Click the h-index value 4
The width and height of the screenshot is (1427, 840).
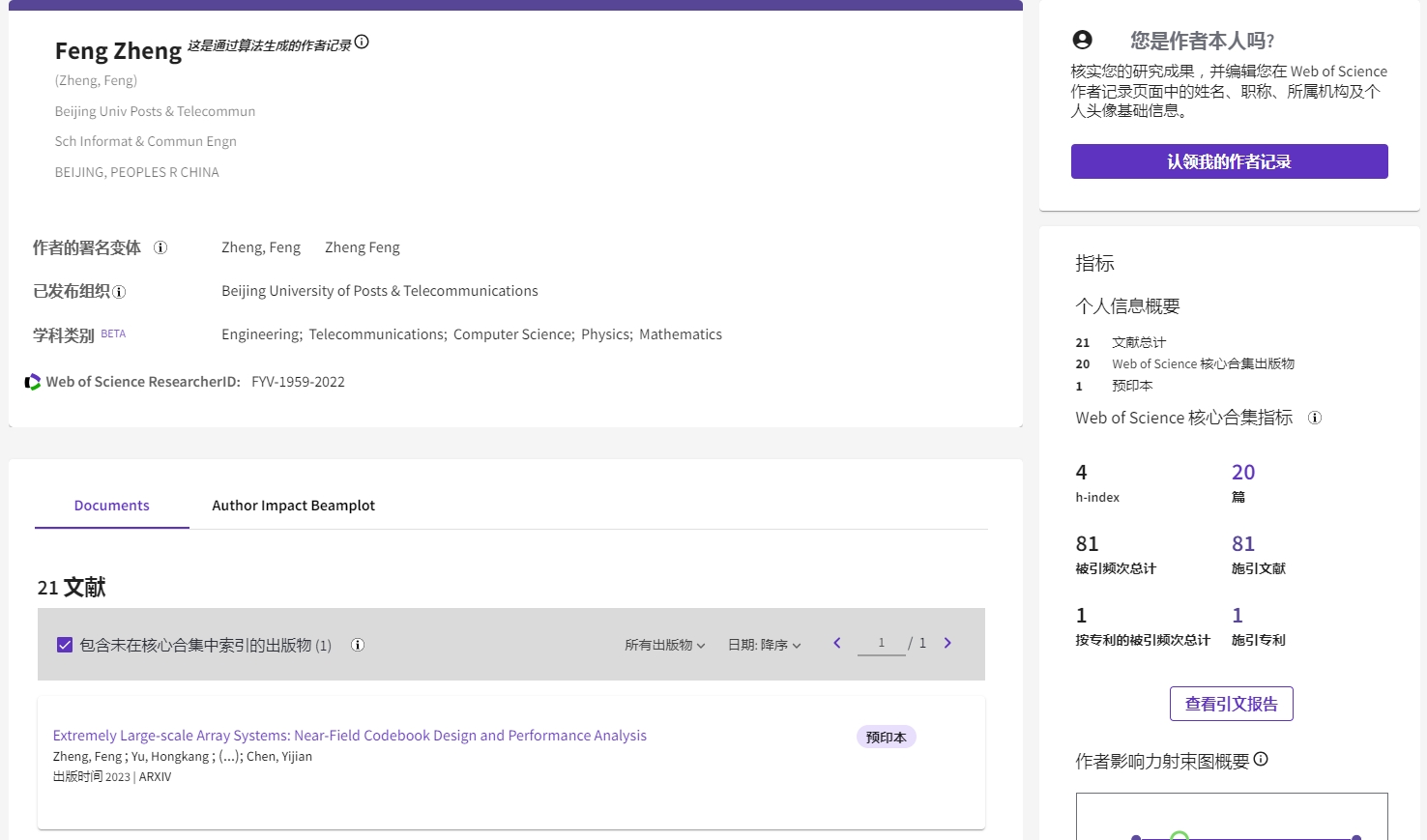[1081, 473]
